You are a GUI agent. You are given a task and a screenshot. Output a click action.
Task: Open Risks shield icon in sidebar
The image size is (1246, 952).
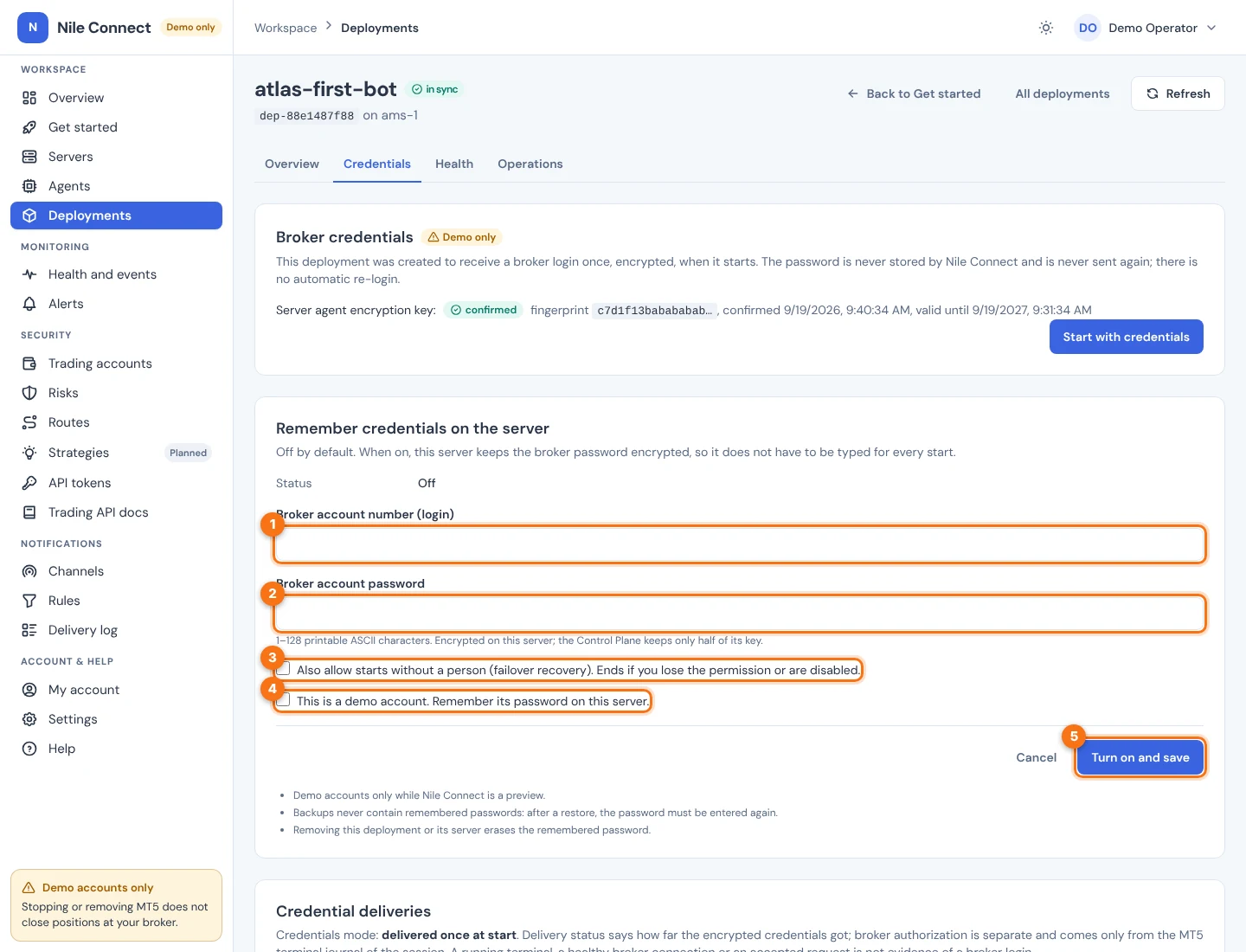click(x=29, y=393)
